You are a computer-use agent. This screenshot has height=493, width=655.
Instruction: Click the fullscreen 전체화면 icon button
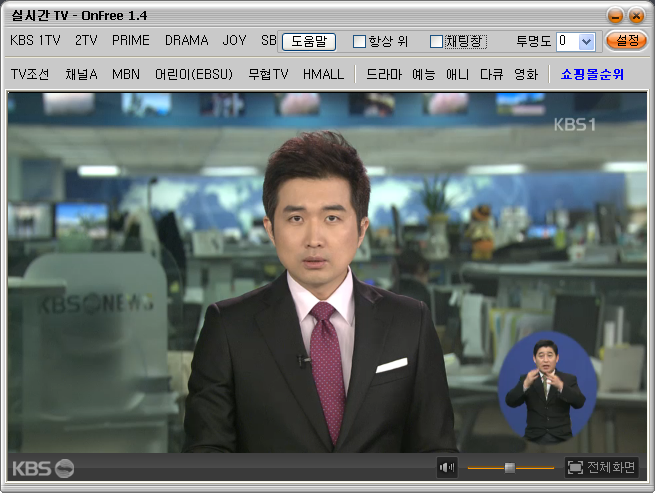tap(602, 467)
